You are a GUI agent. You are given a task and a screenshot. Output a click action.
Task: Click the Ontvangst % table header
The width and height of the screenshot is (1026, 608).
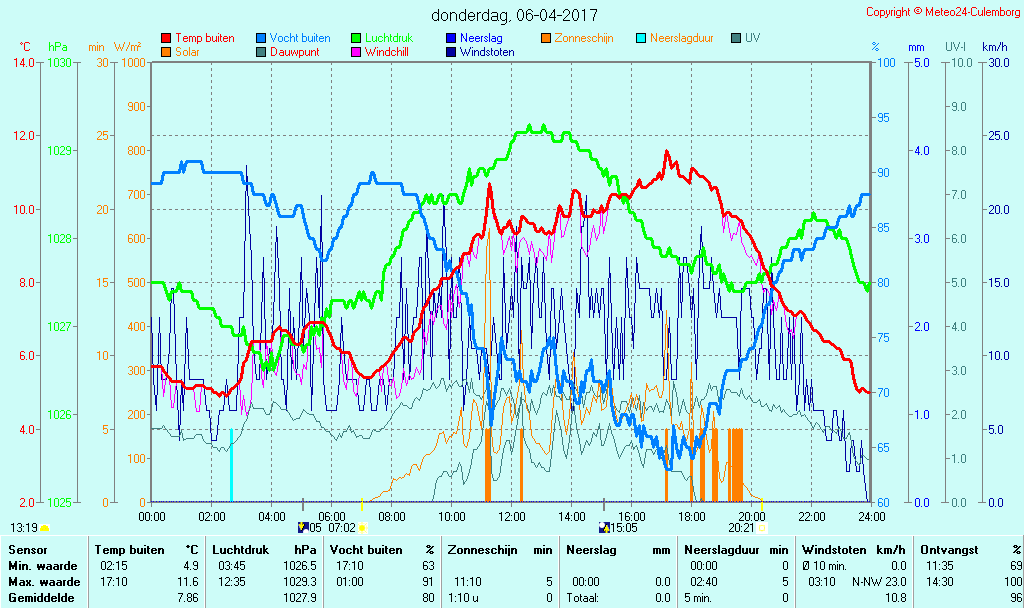tap(970, 549)
